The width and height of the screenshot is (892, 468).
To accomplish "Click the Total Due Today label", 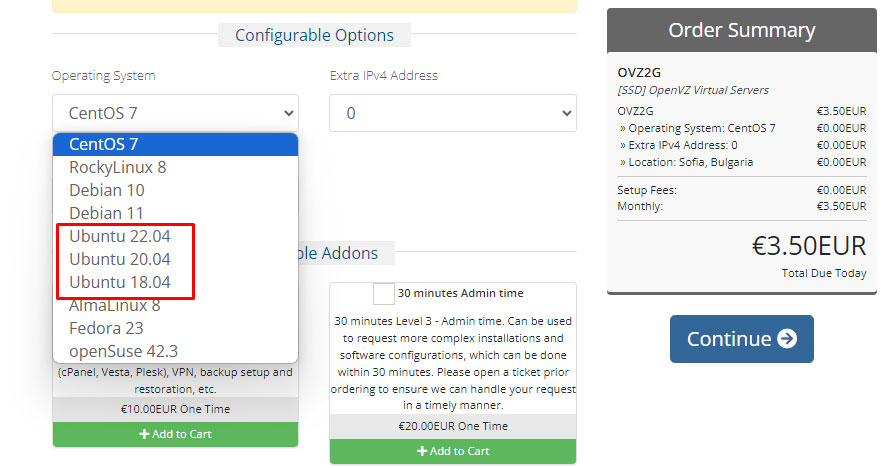I will [824, 274].
